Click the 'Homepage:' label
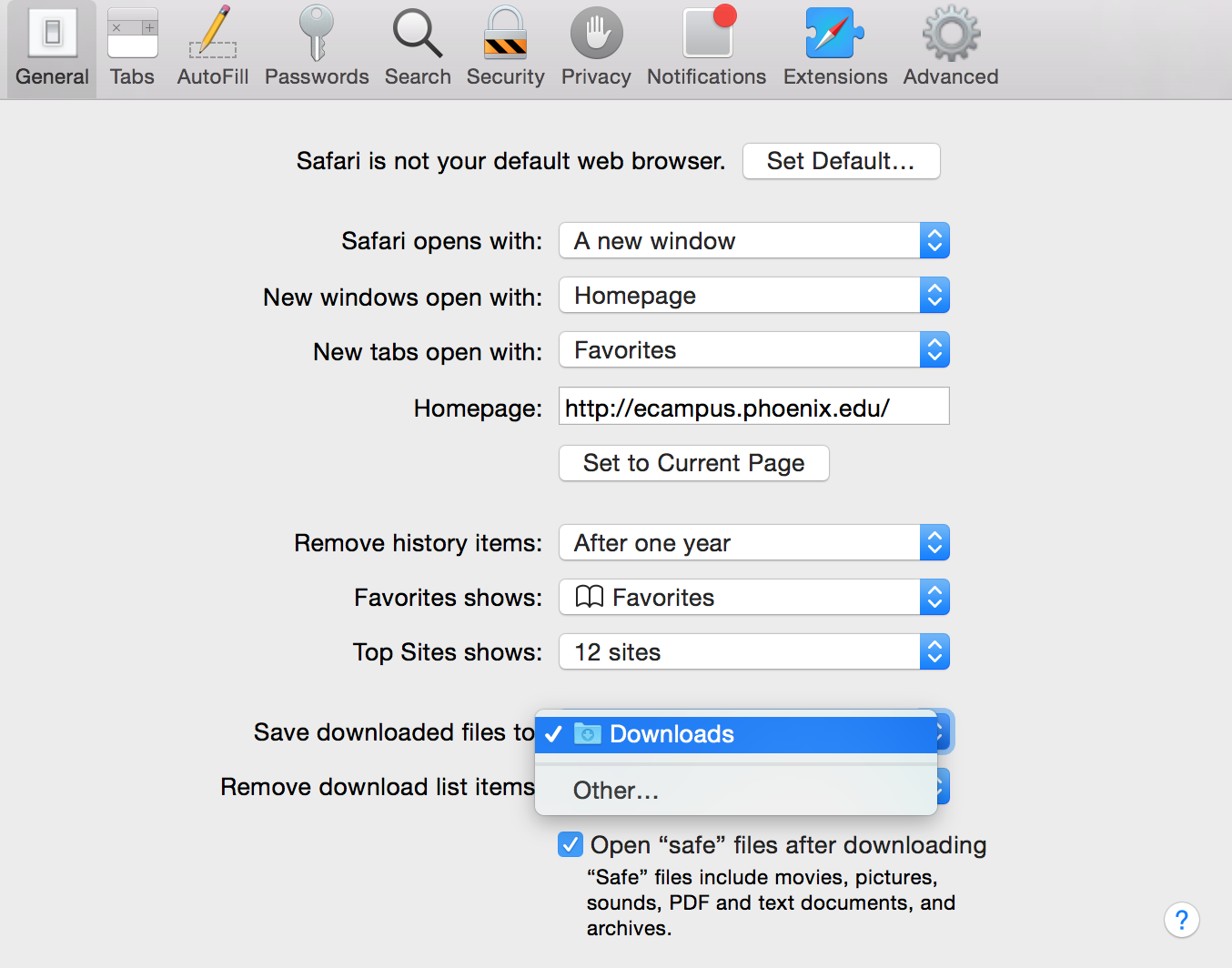The width and height of the screenshot is (1232, 968). coord(479,408)
